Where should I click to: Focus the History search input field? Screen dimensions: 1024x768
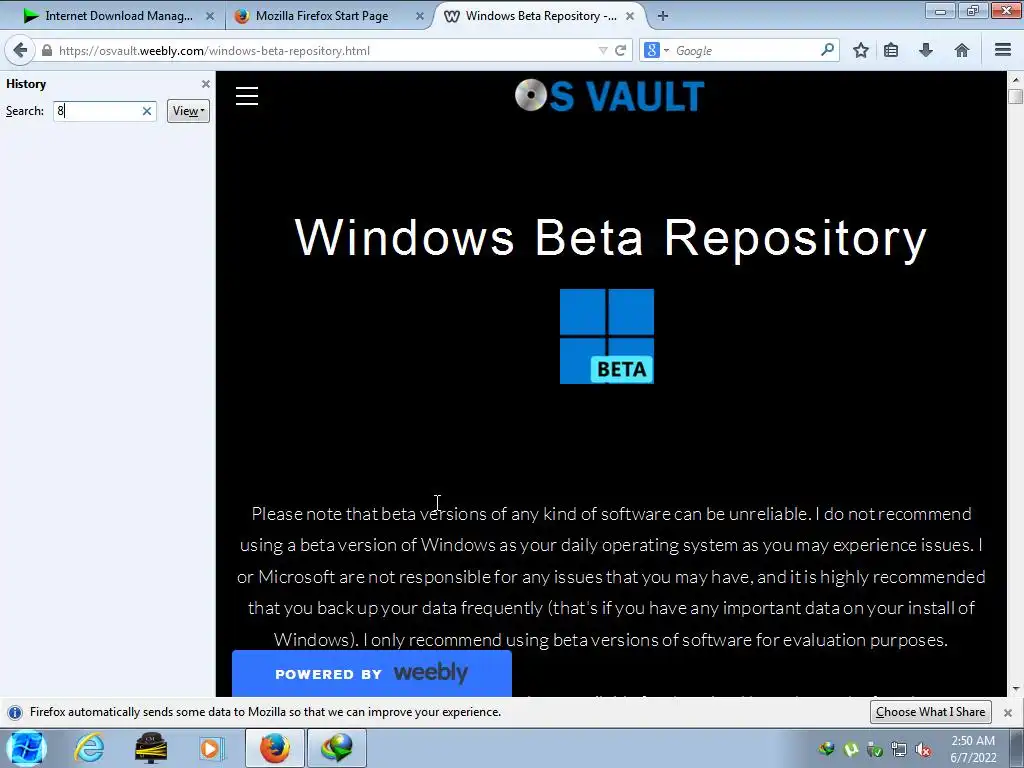coord(98,111)
